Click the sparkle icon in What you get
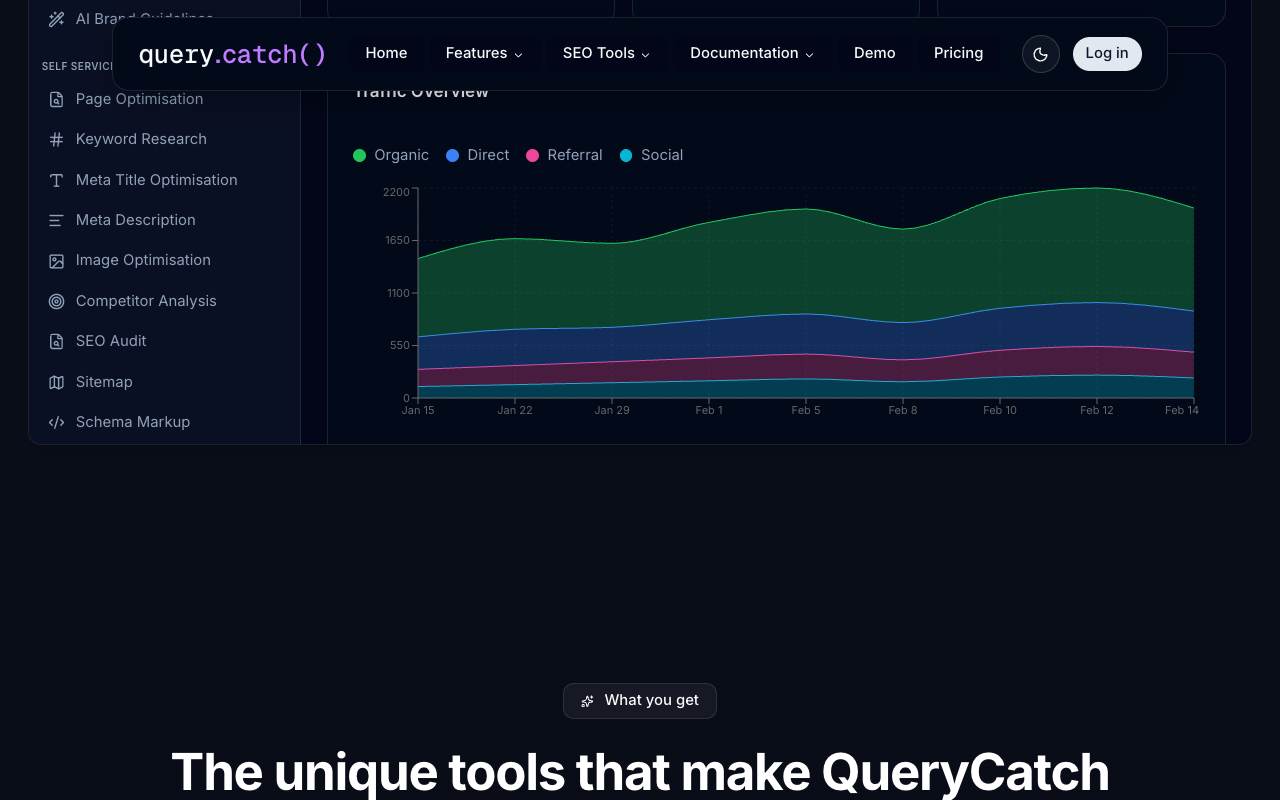Image resolution: width=1280 pixels, height=800 pixels. (588, 701)
